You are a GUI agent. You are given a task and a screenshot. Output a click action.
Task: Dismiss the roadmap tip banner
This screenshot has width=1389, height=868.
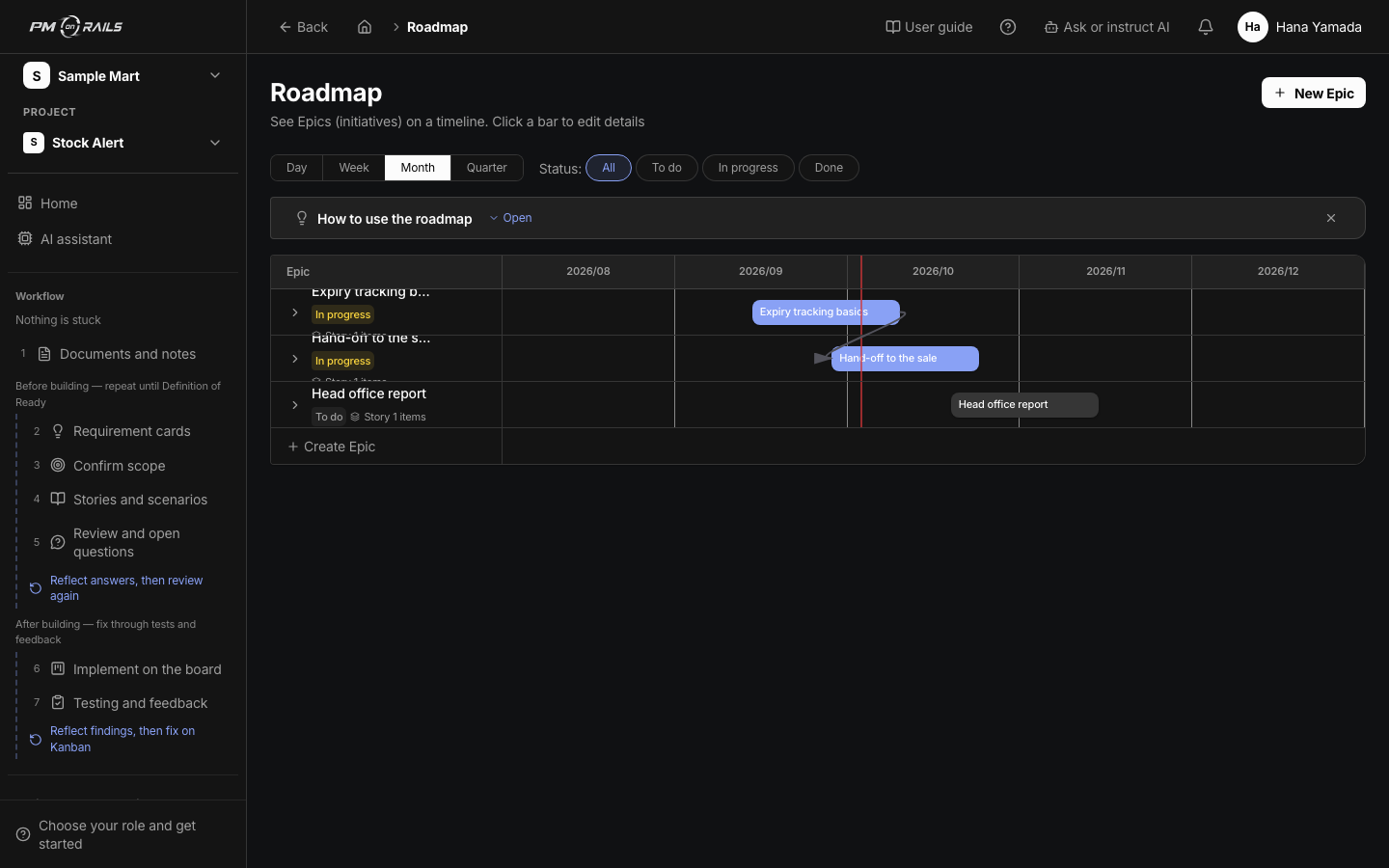pos(1331,218)
